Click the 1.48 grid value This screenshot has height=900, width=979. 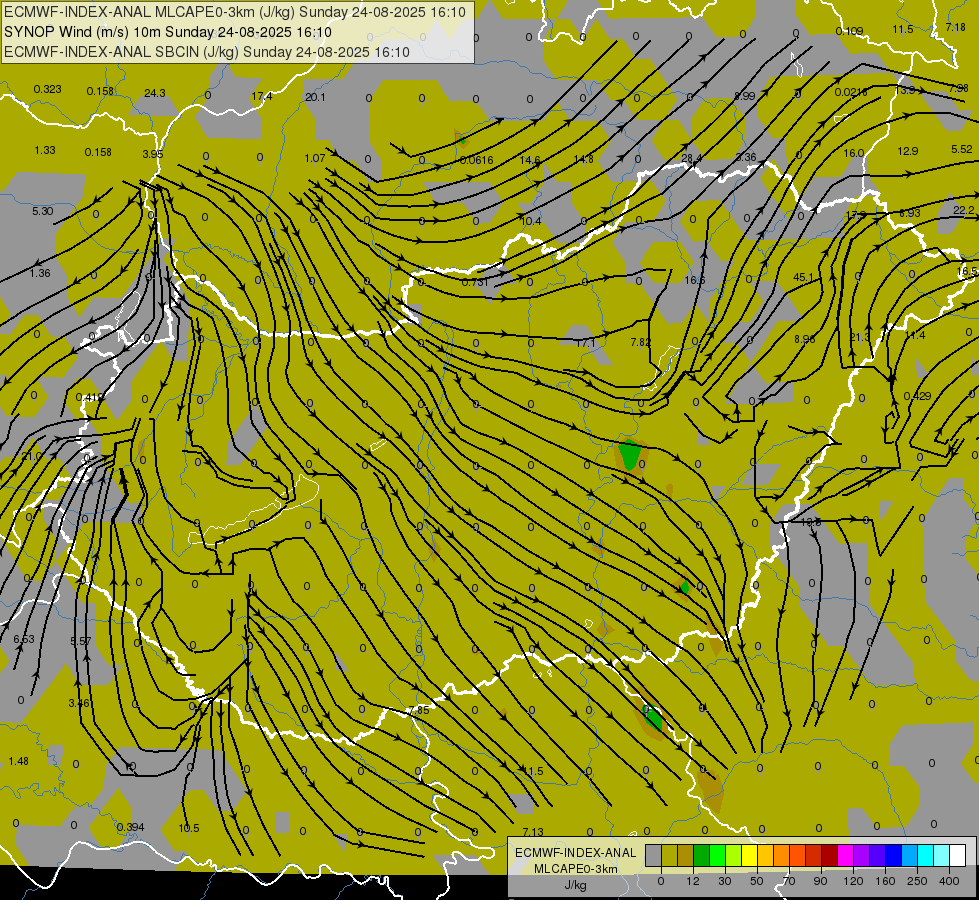[18, 761]
